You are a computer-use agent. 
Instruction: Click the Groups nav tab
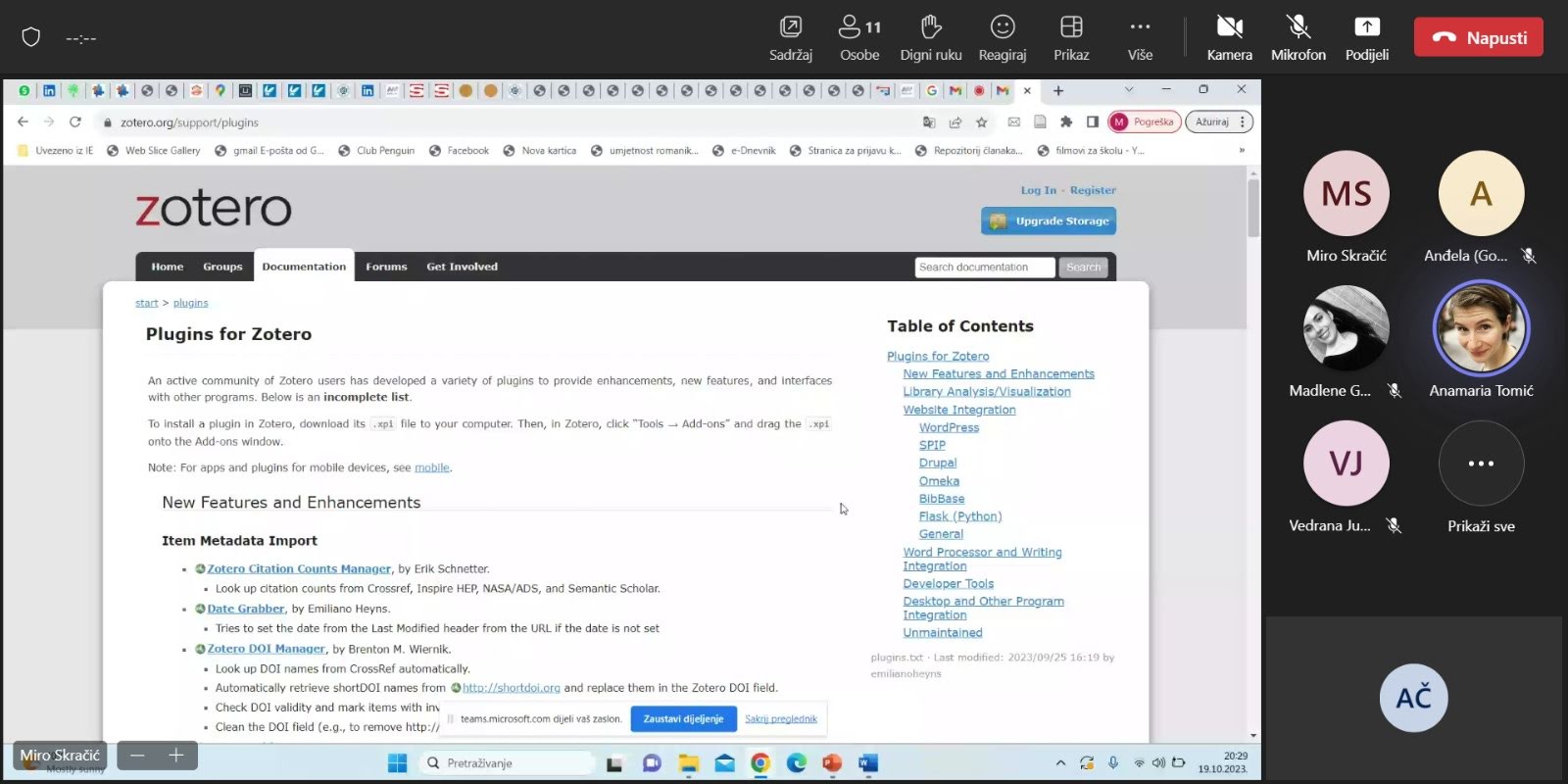pos(222,267)
